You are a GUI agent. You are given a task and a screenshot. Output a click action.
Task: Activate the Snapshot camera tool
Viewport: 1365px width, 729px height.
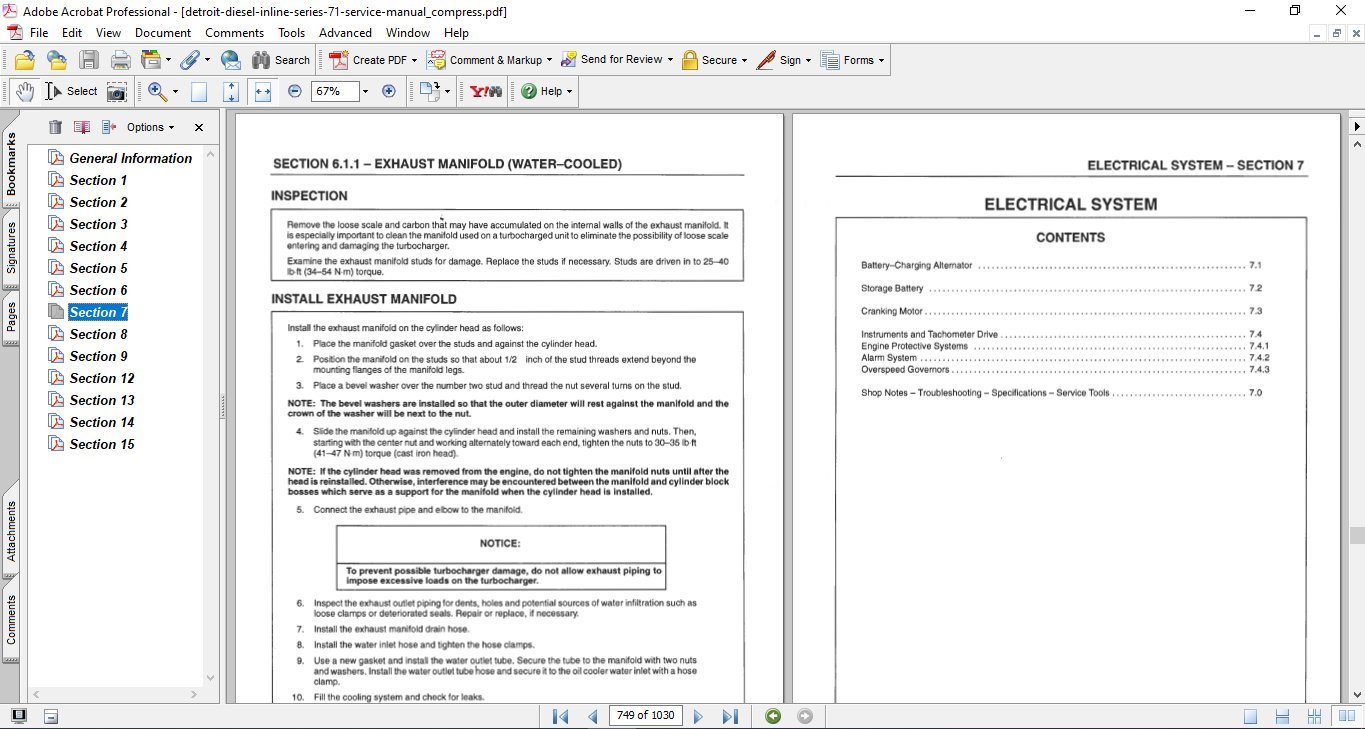tap(117, 91)
